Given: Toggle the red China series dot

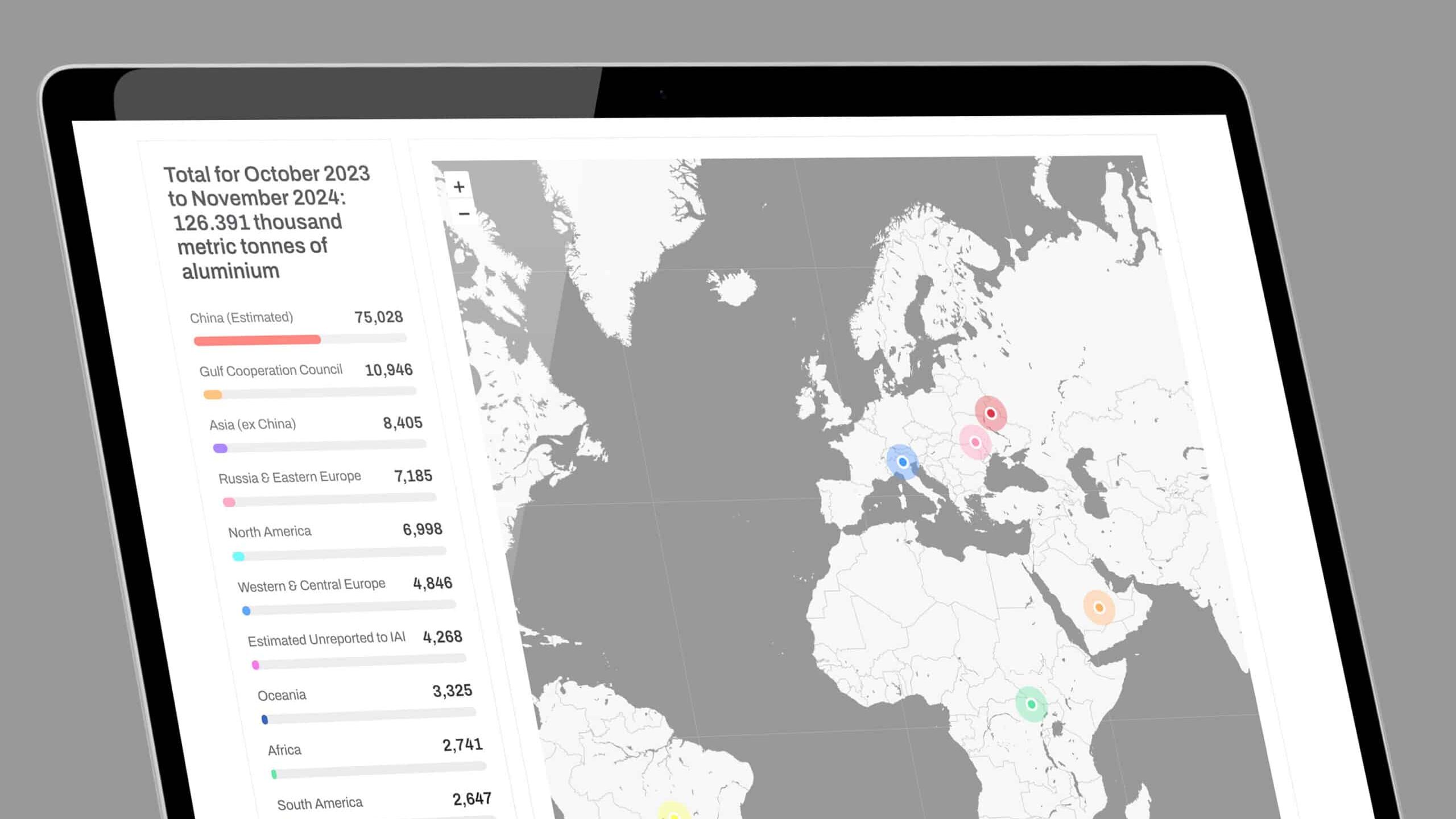Looking at the screenshot, I should click(x=198, y=339).
